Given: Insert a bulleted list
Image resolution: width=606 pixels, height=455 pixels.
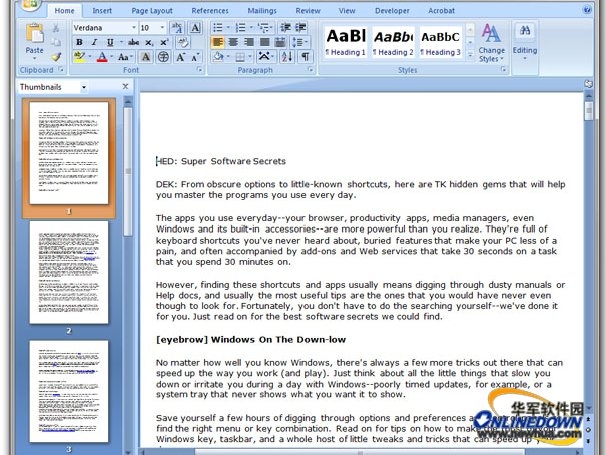Looking at the screenshot, I should (218, 28).
